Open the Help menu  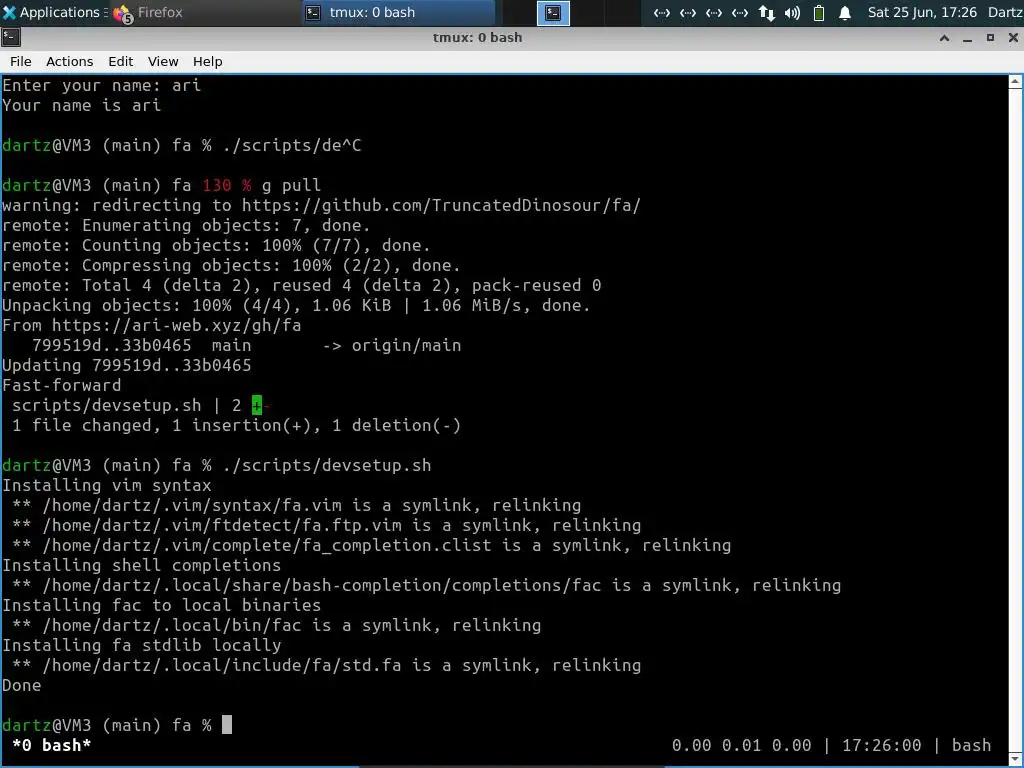point(208,61)
